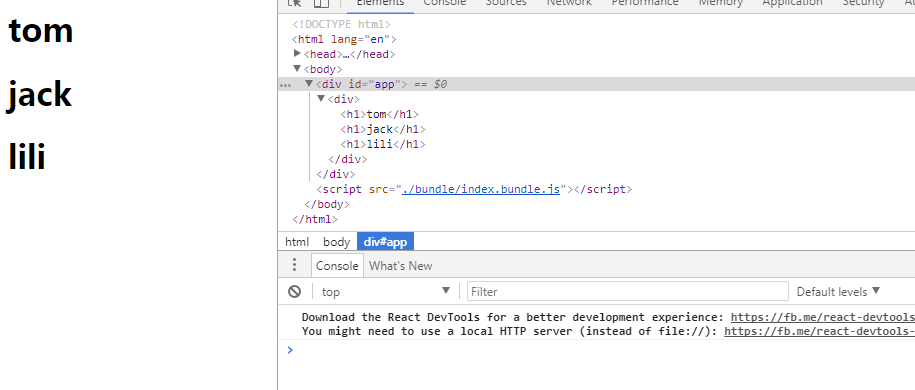Viewport: 915px width, 390px height.
Task: Select the h1 jack element line
Action: pyautogui.click(x=383, y=130)
